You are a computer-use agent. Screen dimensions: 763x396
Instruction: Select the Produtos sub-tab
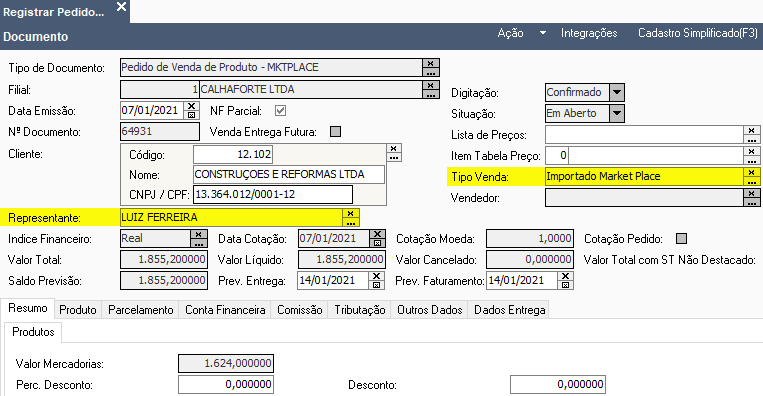point(33,332)
